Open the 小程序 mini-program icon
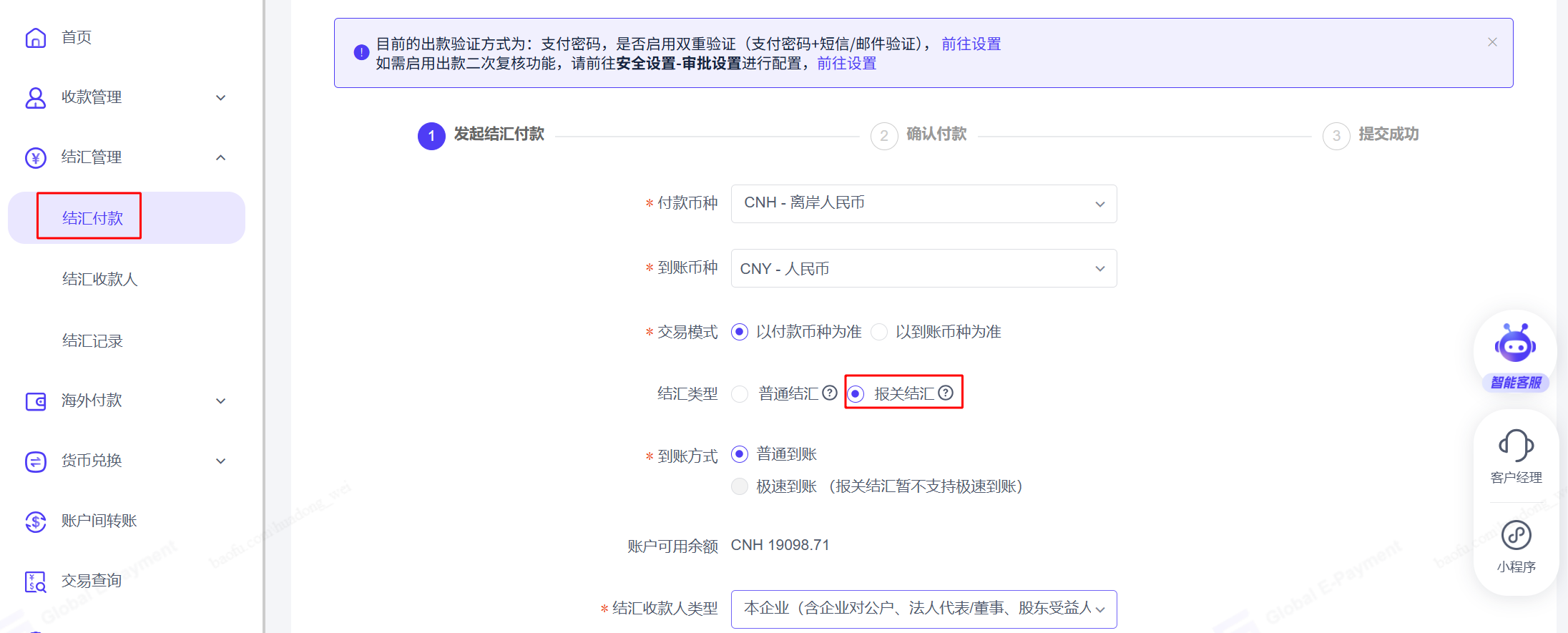Screen dimensions: 1568x633 [x=1516, y=535]
